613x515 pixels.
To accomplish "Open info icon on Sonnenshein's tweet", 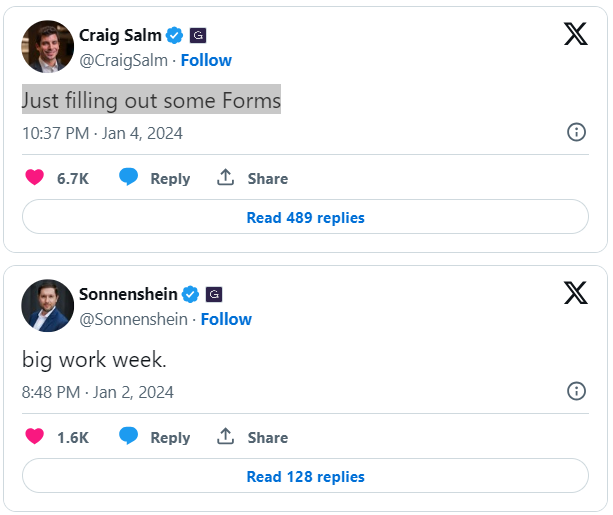I will pyautogui.click(x=576, y=391).
